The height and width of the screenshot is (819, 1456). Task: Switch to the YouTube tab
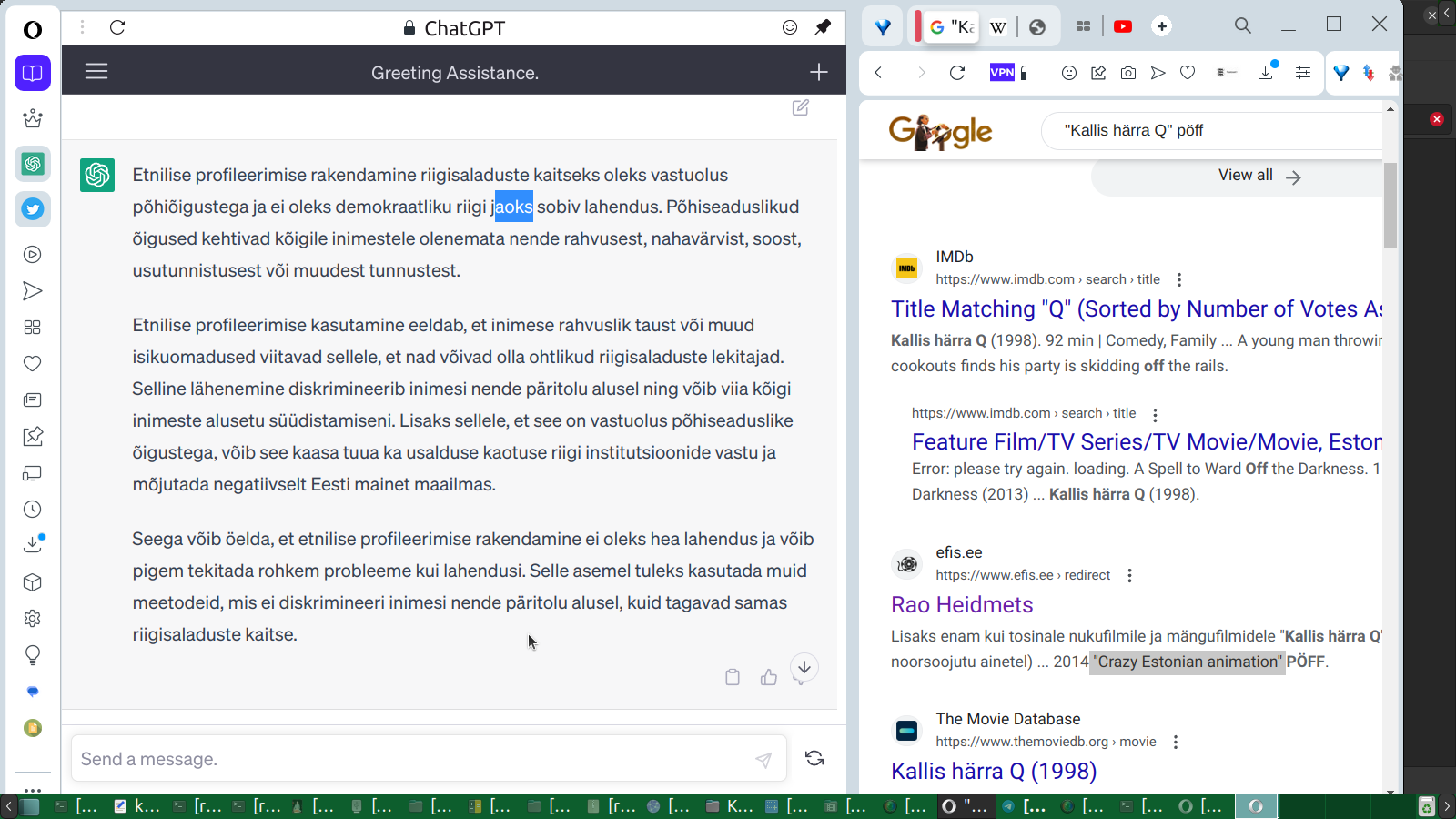(1123, 26)
